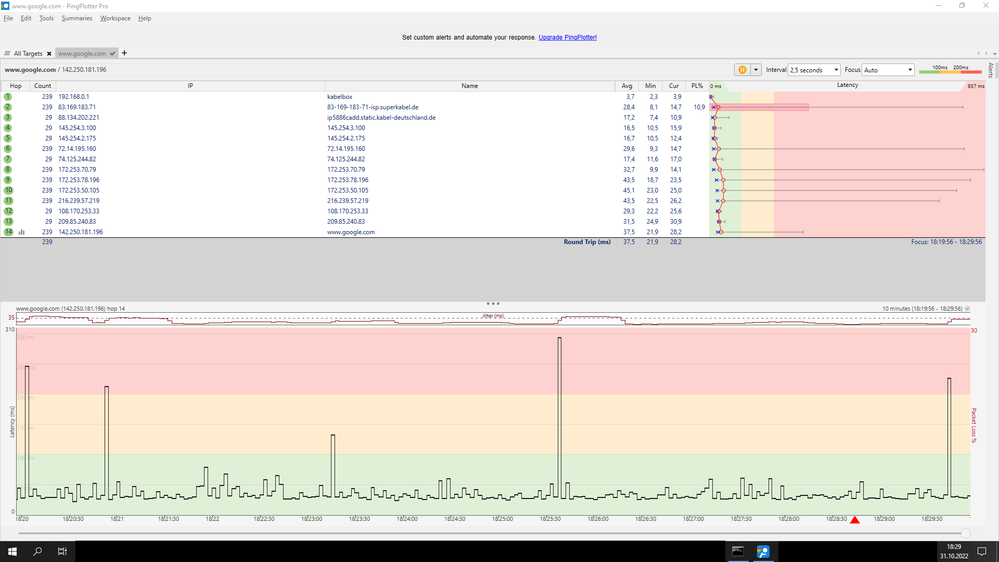This screenshot has height=562, width=999.
Task: Click IP 83.169.183.71 in hop 2
Action: [77, 107]
